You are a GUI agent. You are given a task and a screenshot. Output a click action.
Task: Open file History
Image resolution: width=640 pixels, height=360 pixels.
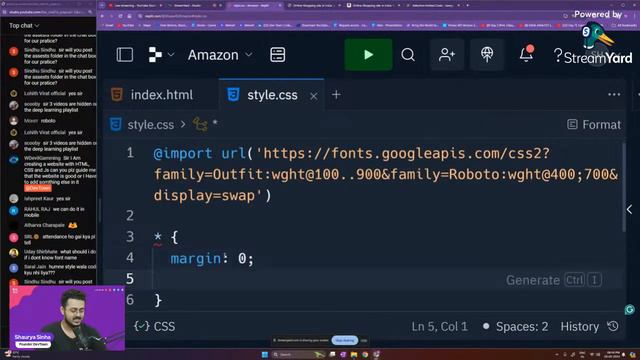click(x=589, y=326)
